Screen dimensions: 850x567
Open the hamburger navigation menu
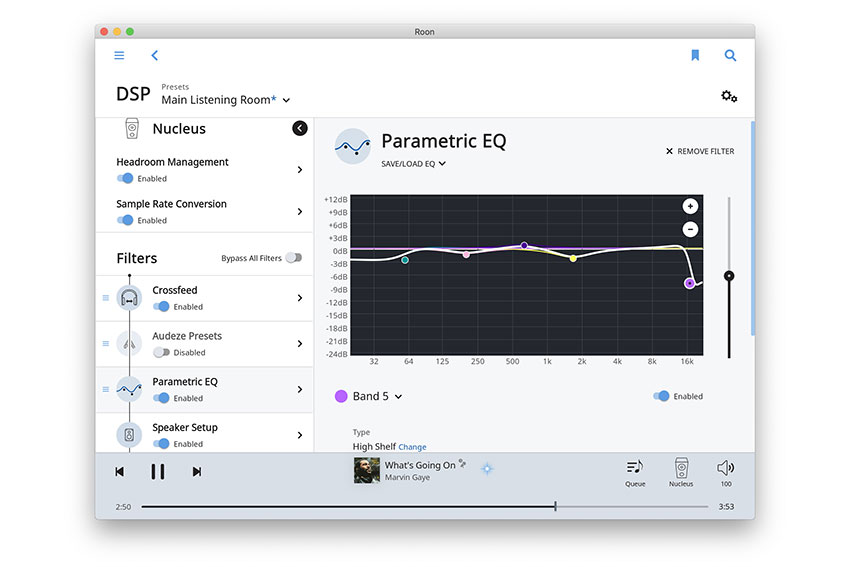pos(119,56)
